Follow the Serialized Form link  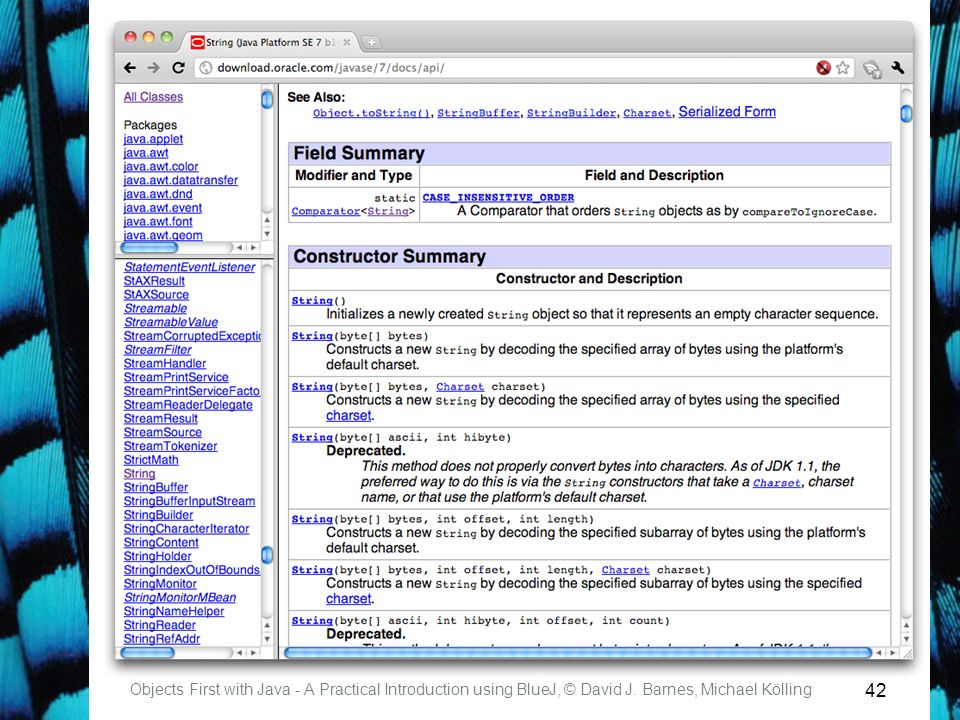pos(727,111)
